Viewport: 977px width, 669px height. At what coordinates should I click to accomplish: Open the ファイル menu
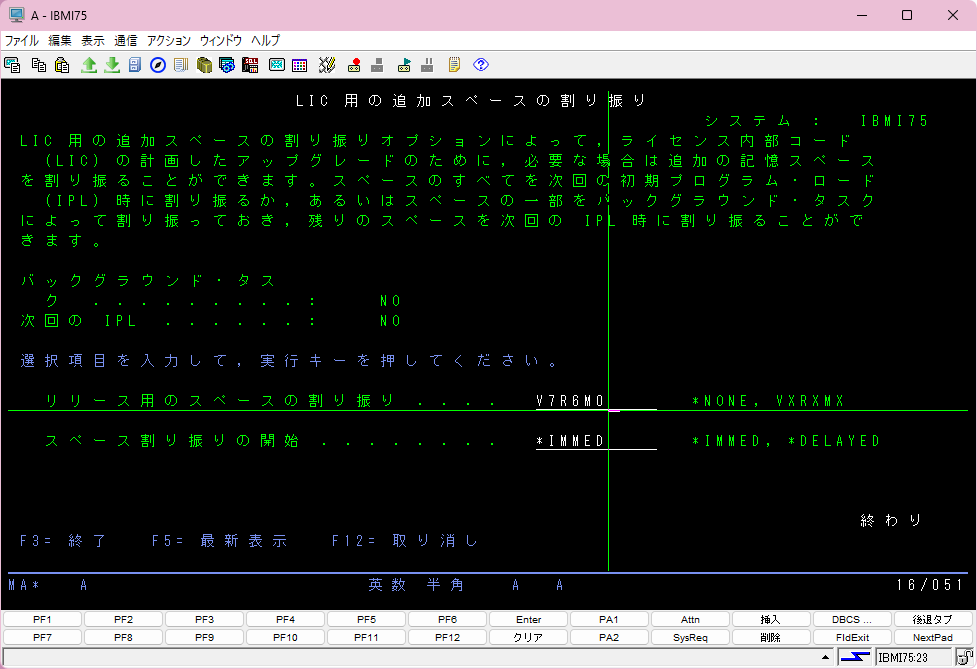tap(18, 41)
